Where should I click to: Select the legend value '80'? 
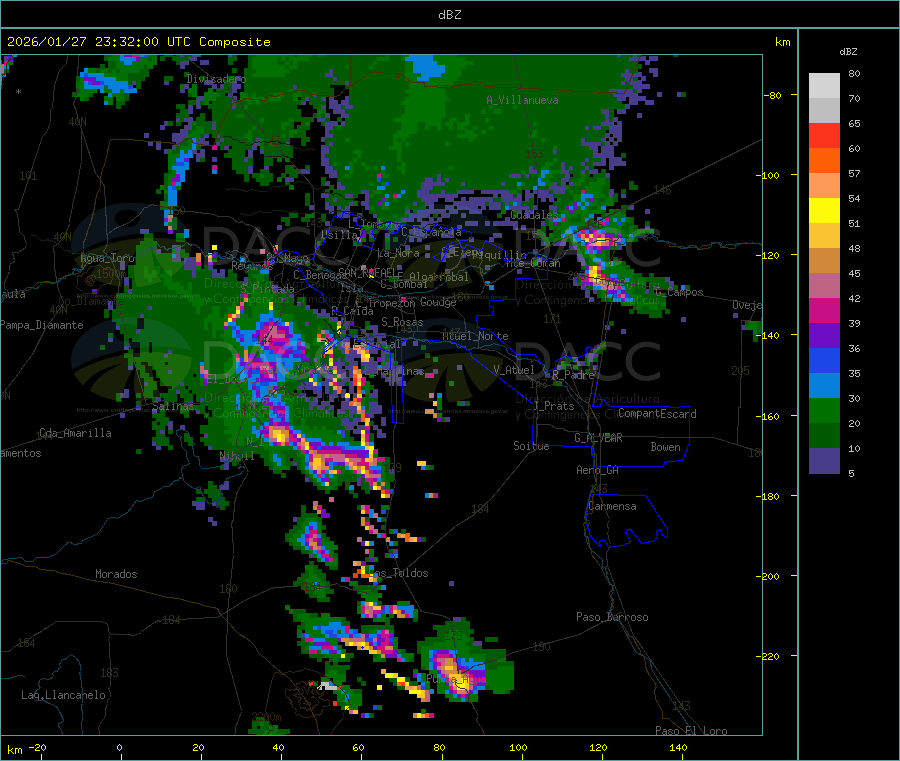854,73
